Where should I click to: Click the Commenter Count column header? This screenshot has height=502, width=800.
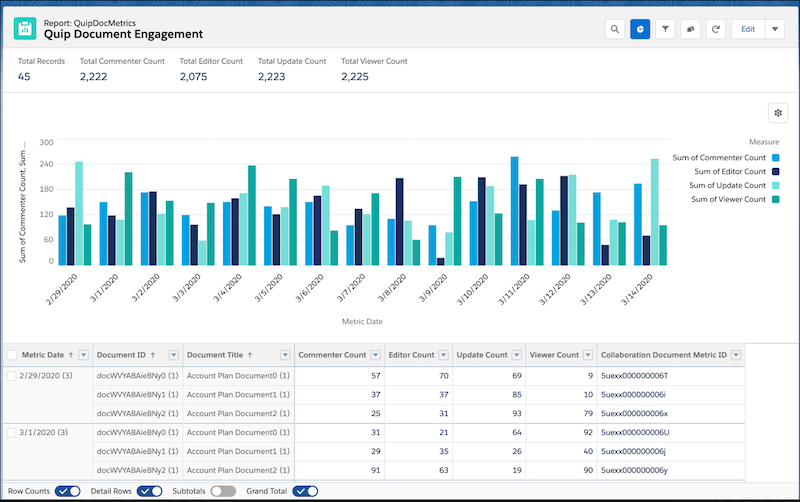coord(332,355)
